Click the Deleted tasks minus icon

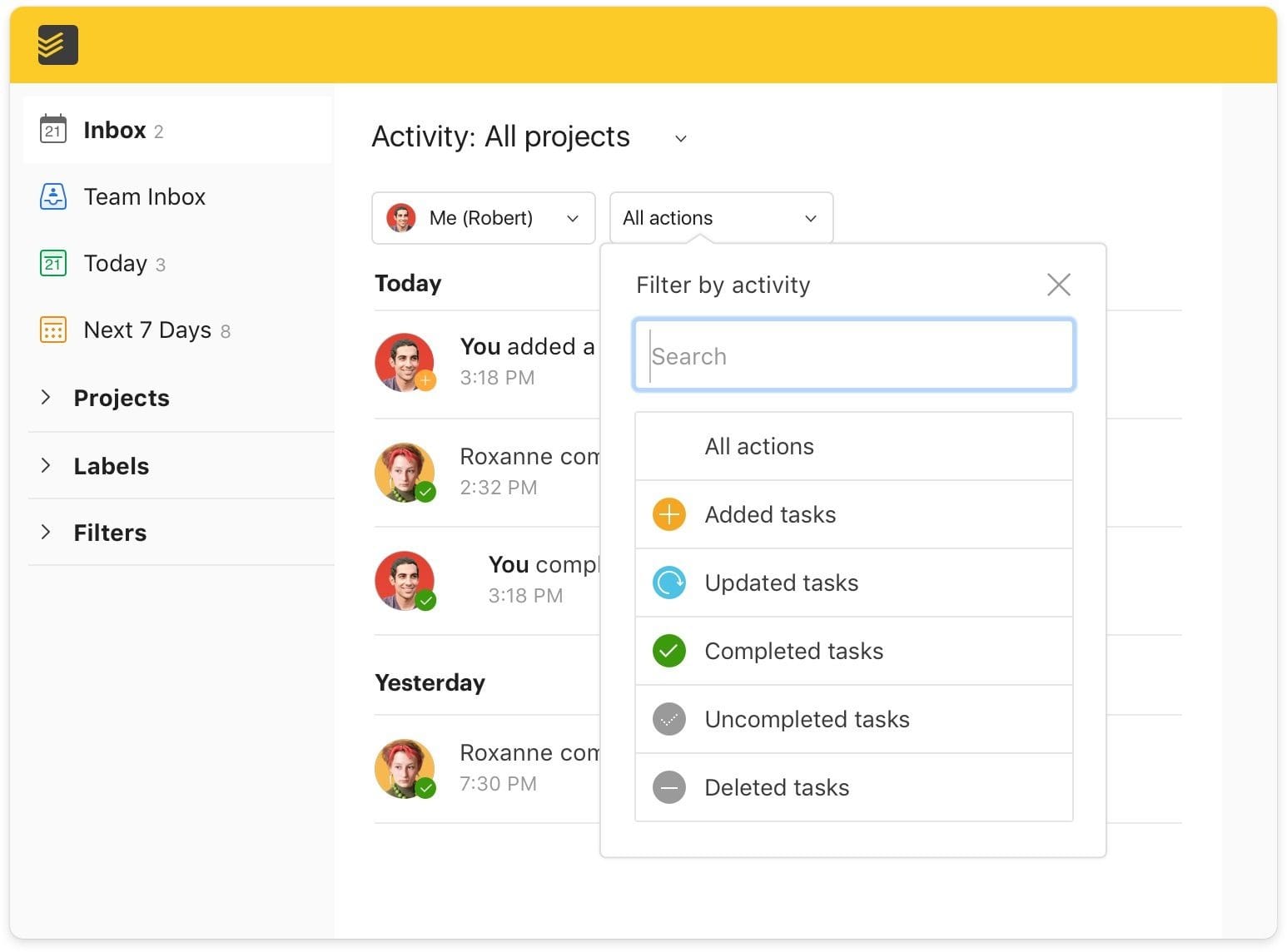668,787
